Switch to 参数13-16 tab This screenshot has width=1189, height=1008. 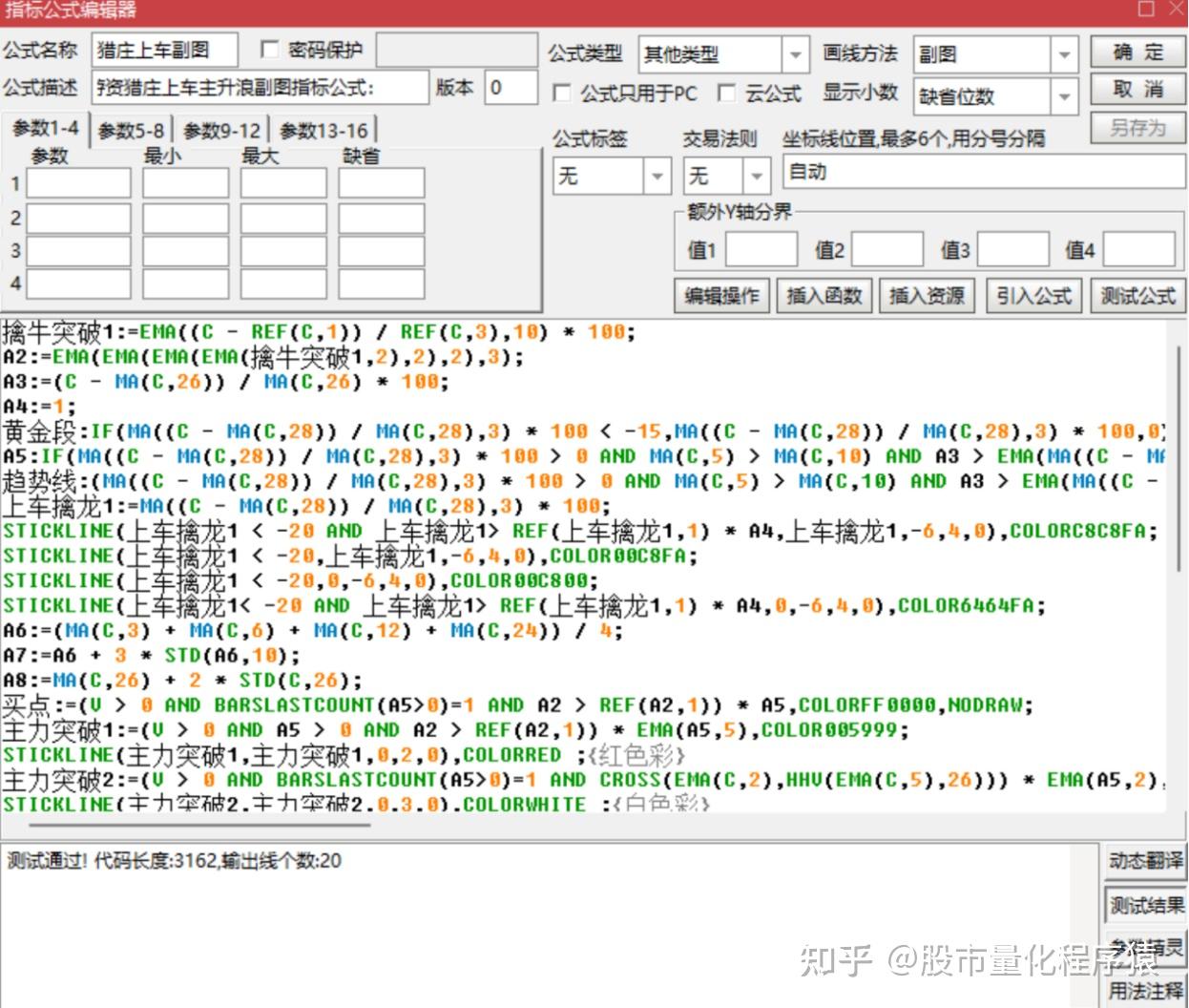(x=323, y=131)
